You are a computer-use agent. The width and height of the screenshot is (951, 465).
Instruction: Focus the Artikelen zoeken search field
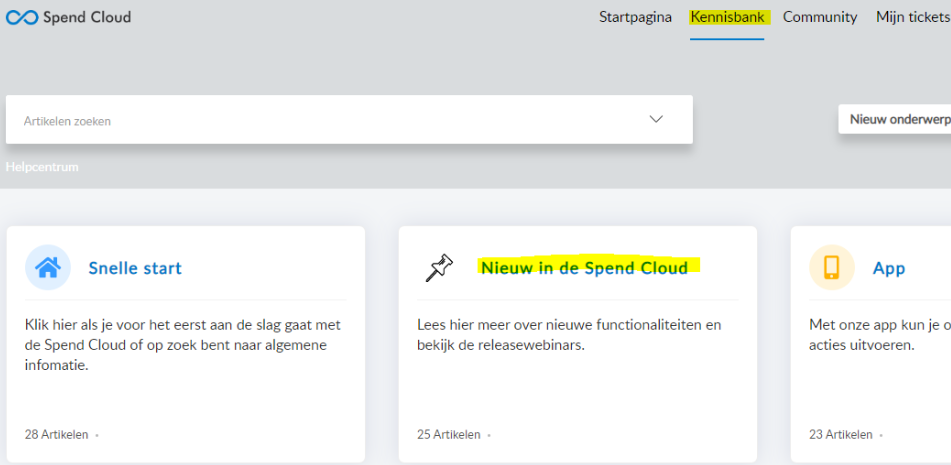click(349, 120)
